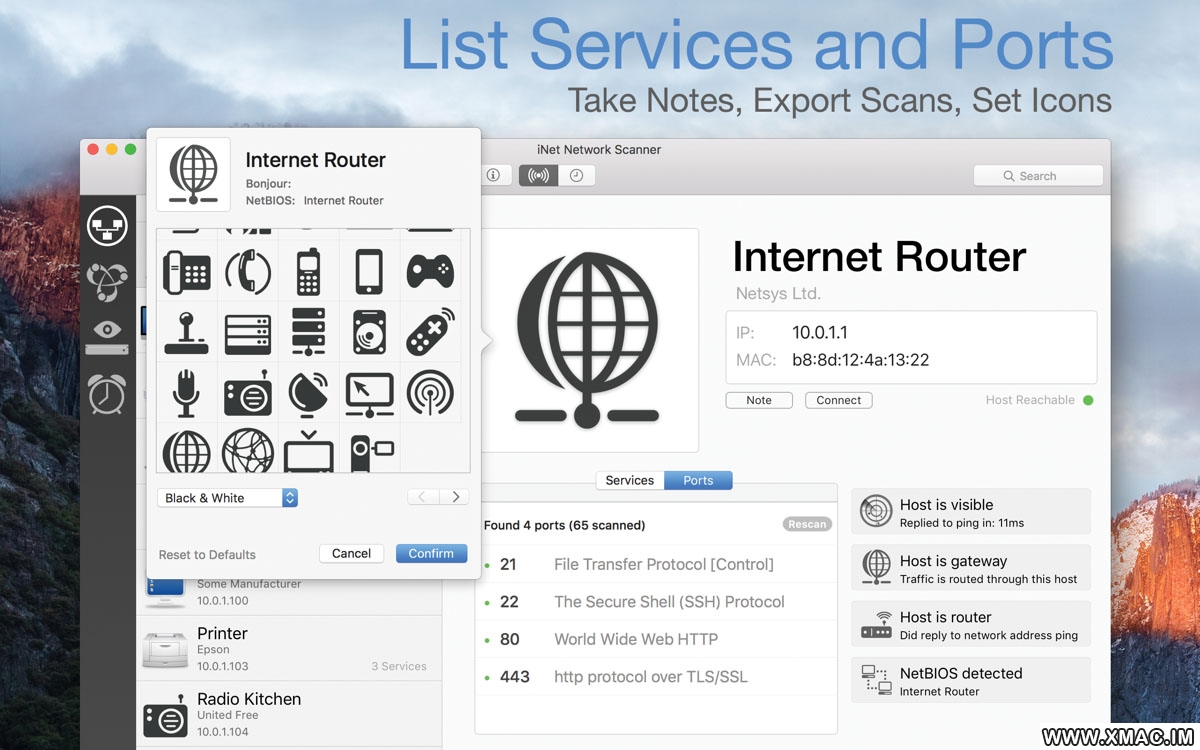1200x750 pixels.
Task: Switch to the scan signal toolbar segment
Action: (x=538, y=175)
